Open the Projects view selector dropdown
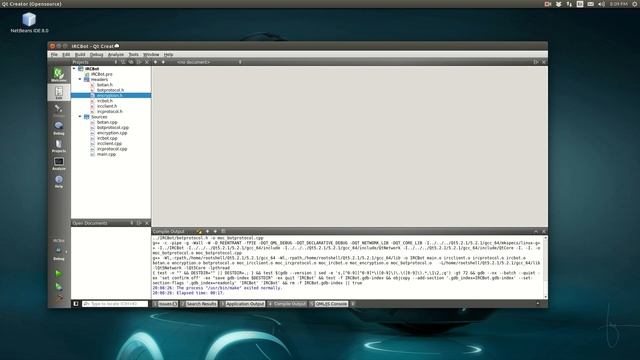This screenshot has height=360, width=640. pos(116,62)
